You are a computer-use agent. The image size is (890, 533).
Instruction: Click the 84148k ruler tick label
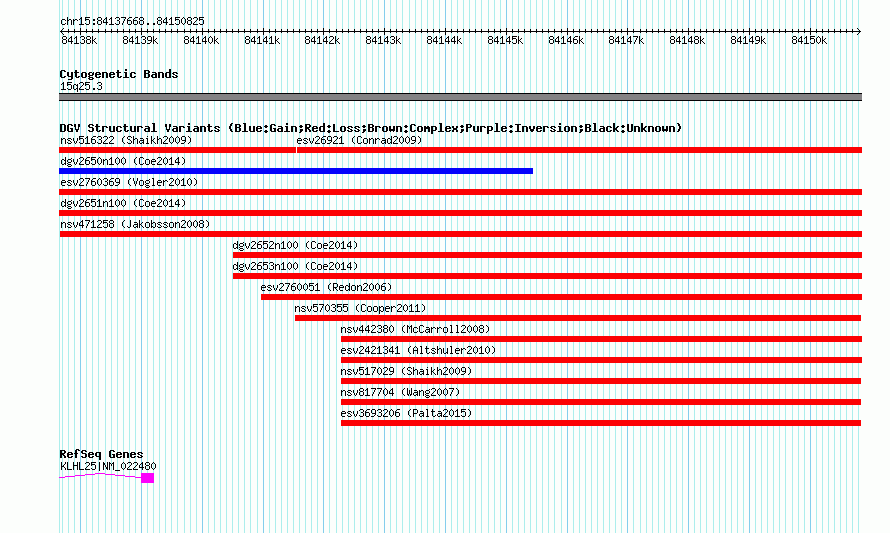click(x=687, y=40)
